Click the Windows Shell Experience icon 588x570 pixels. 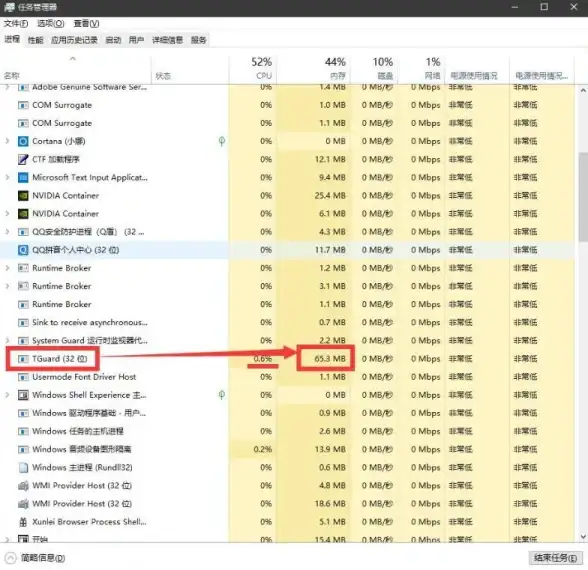(23, 395)
